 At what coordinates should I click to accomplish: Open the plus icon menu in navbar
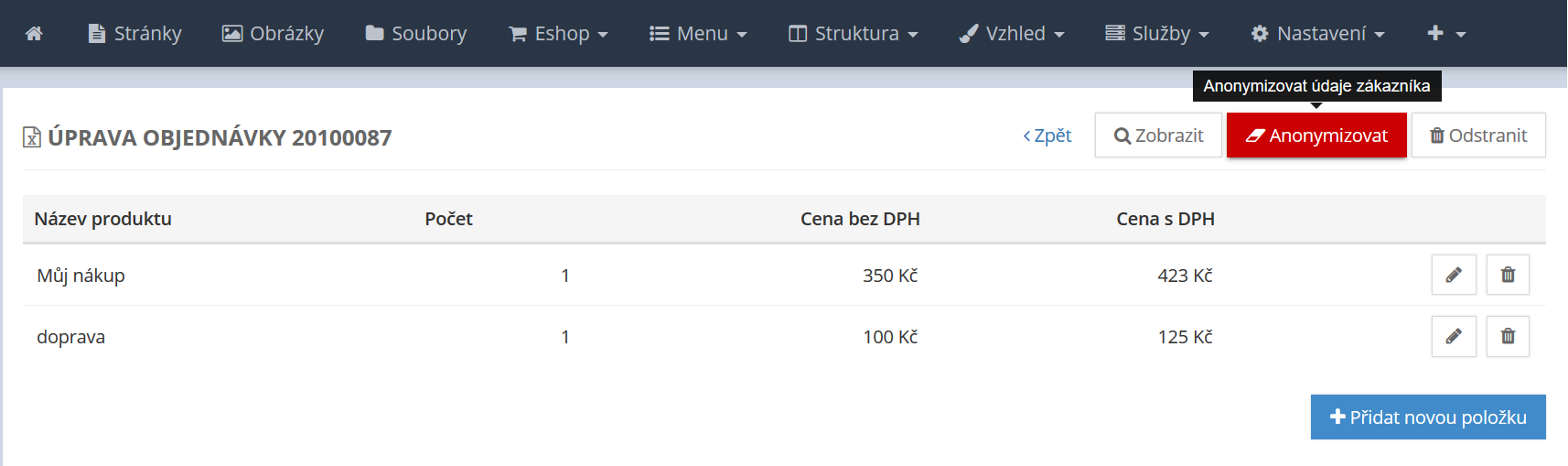(x=1446, y=34)
